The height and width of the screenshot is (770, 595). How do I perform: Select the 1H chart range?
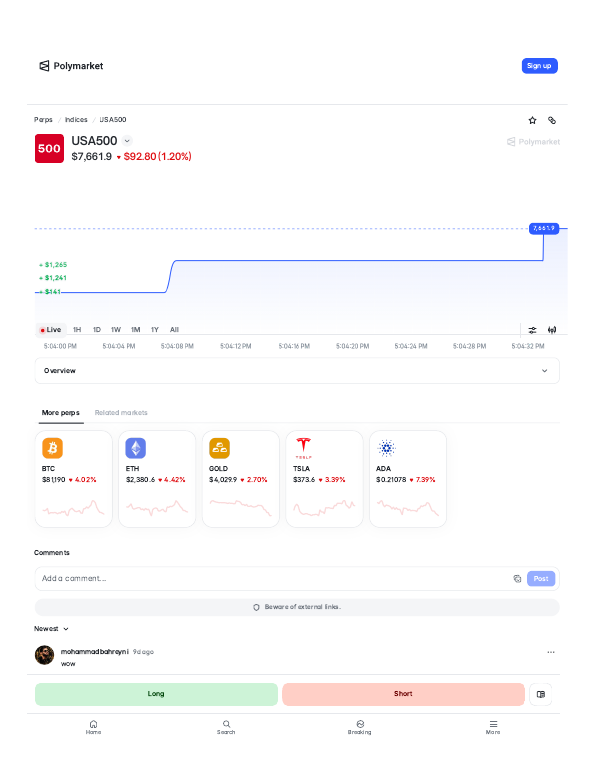pyautogui.click(x=77, y=330)
